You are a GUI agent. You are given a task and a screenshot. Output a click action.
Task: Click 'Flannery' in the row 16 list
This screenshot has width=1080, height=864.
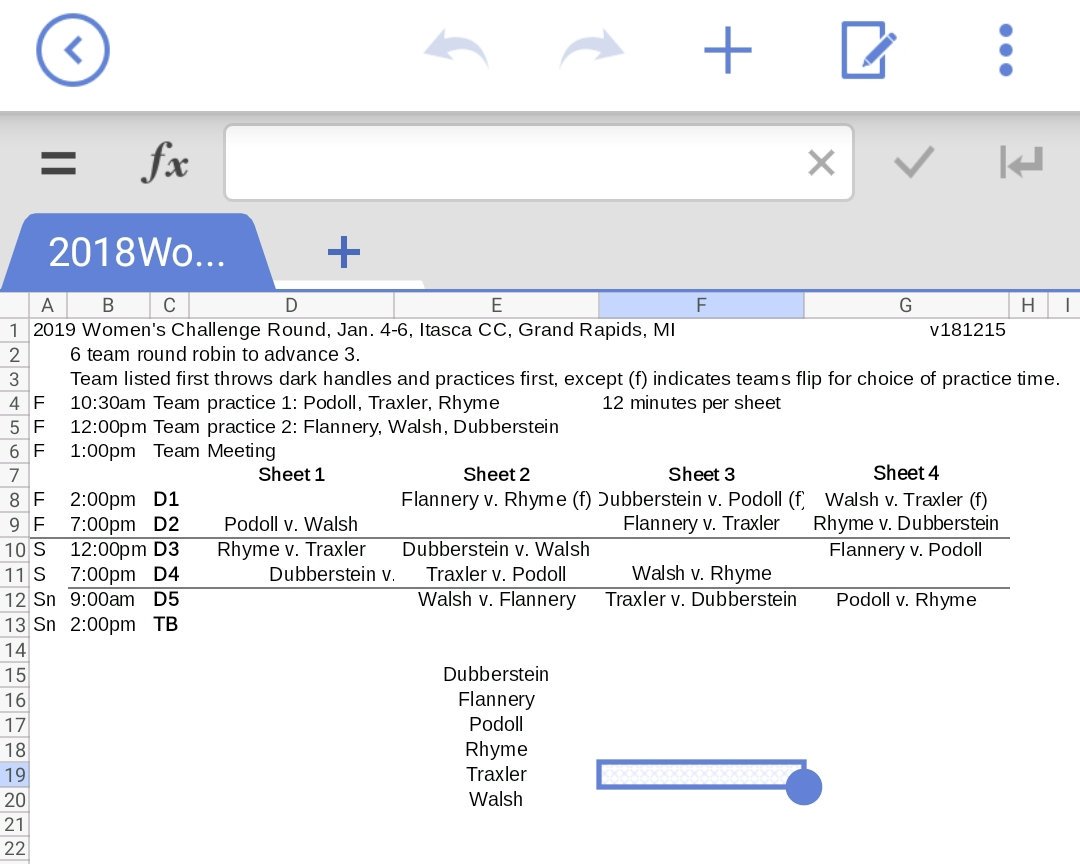[x=496, y=699]
